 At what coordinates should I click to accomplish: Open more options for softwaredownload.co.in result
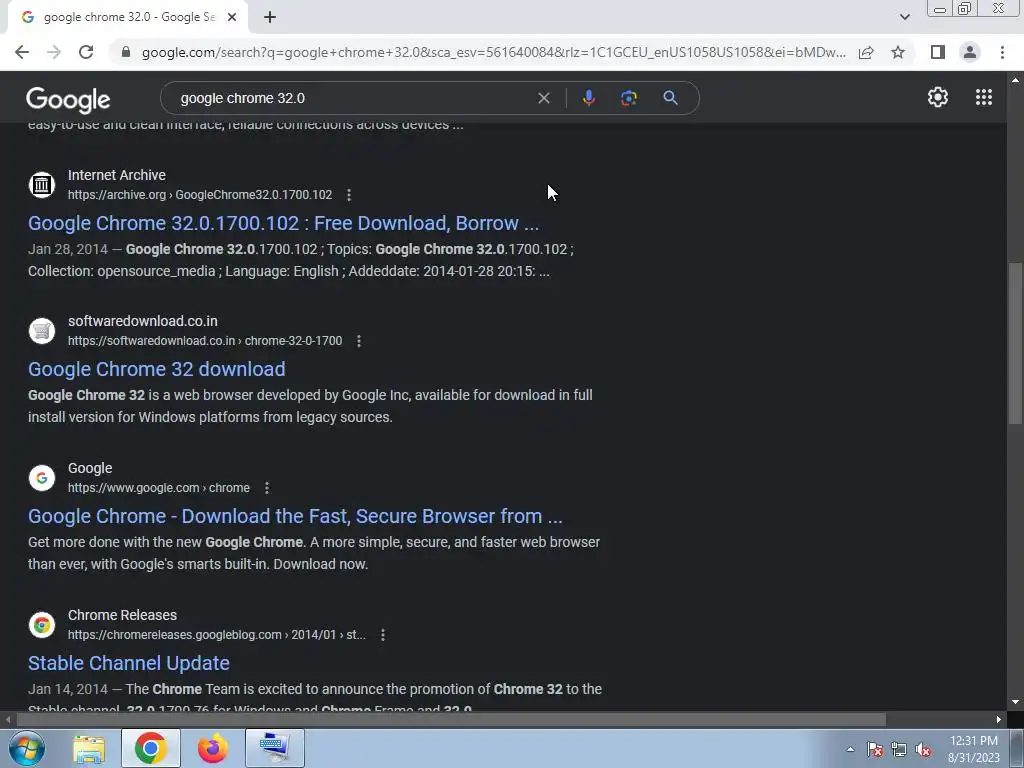[359, 341]
